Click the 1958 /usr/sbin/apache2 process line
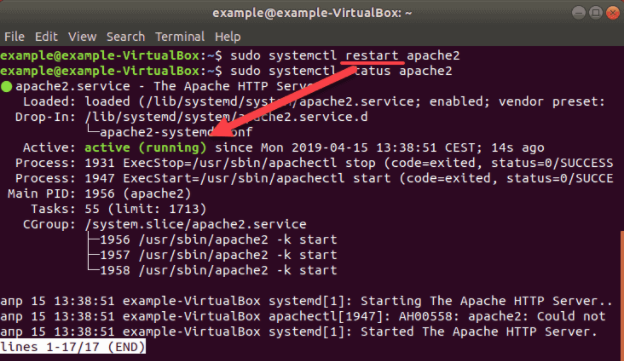624x361 pixels. point(218,271)
